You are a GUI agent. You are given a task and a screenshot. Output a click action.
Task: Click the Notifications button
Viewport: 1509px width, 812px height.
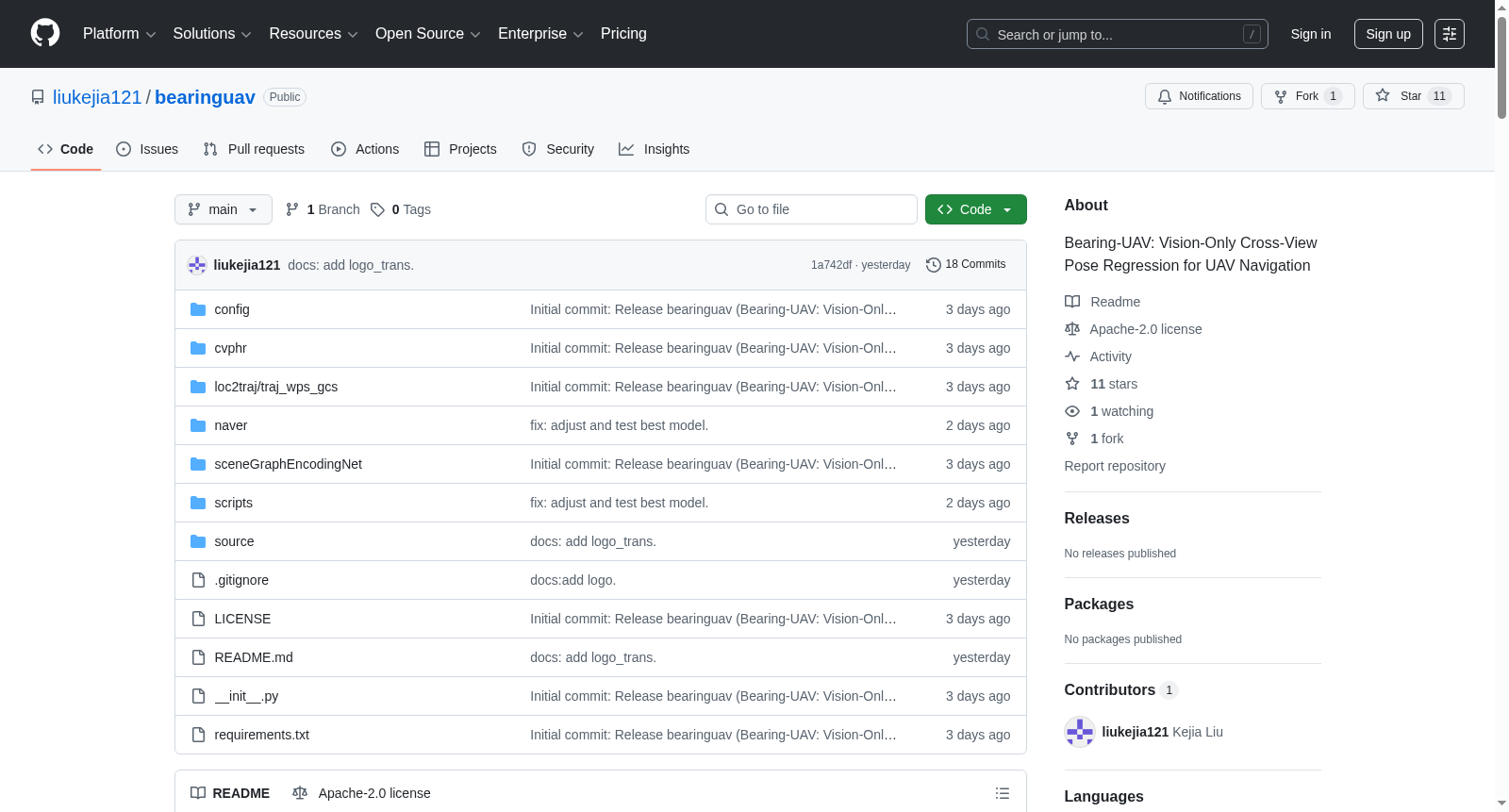coord(1199,96)
